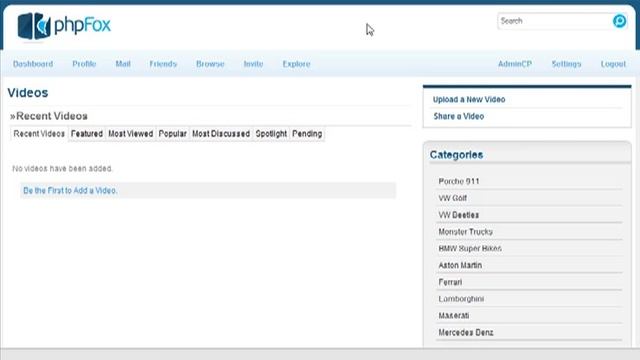Select the Most Discussed tab
Viewport: 640px width, 360px height.
pos(221,134)
